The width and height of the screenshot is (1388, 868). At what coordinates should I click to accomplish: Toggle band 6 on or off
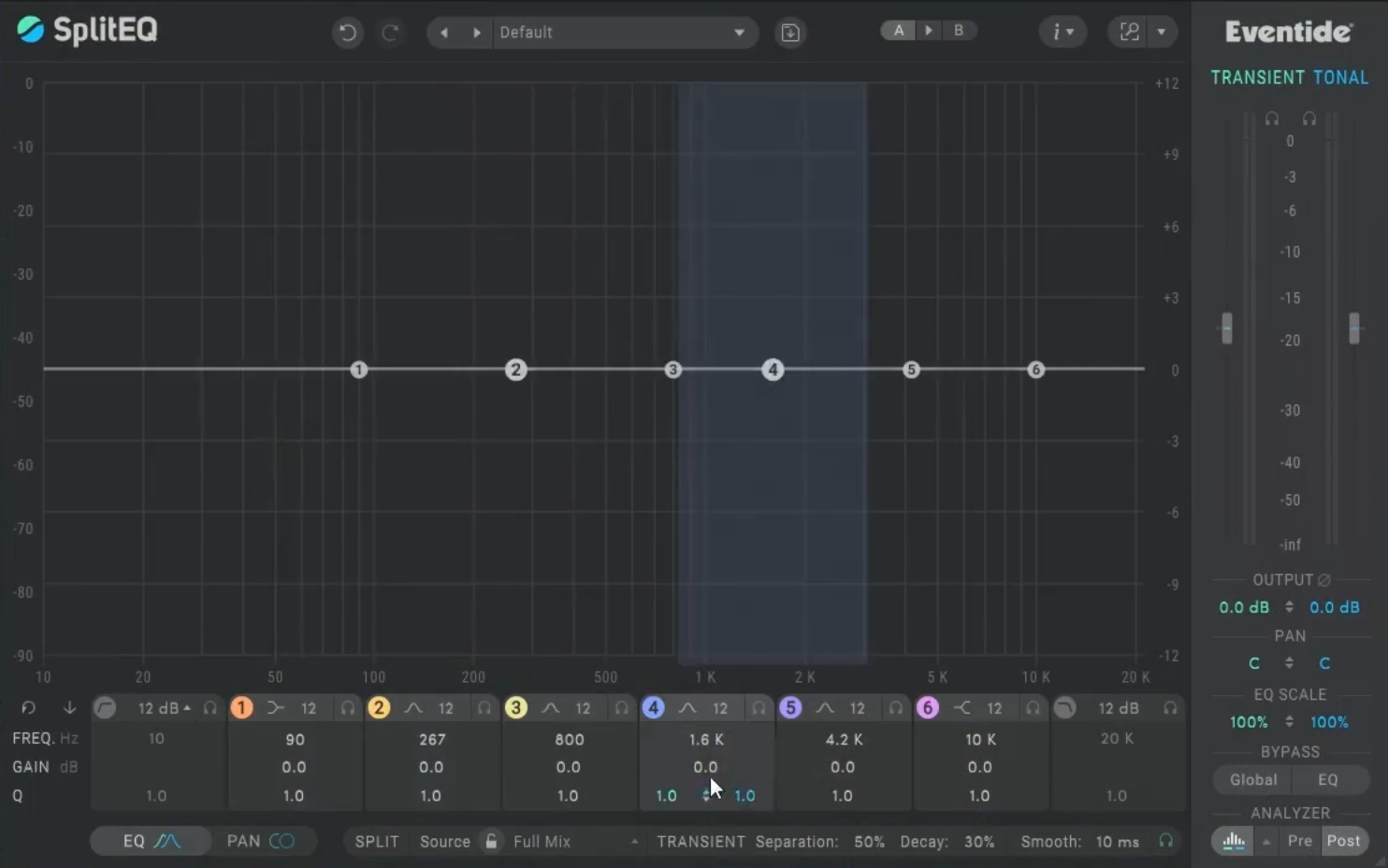(x=927, y=708)
